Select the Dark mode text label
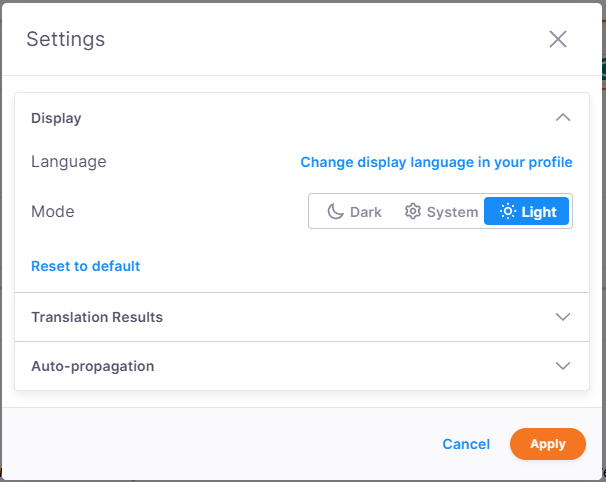606x482 pixels. click(366, 212)
